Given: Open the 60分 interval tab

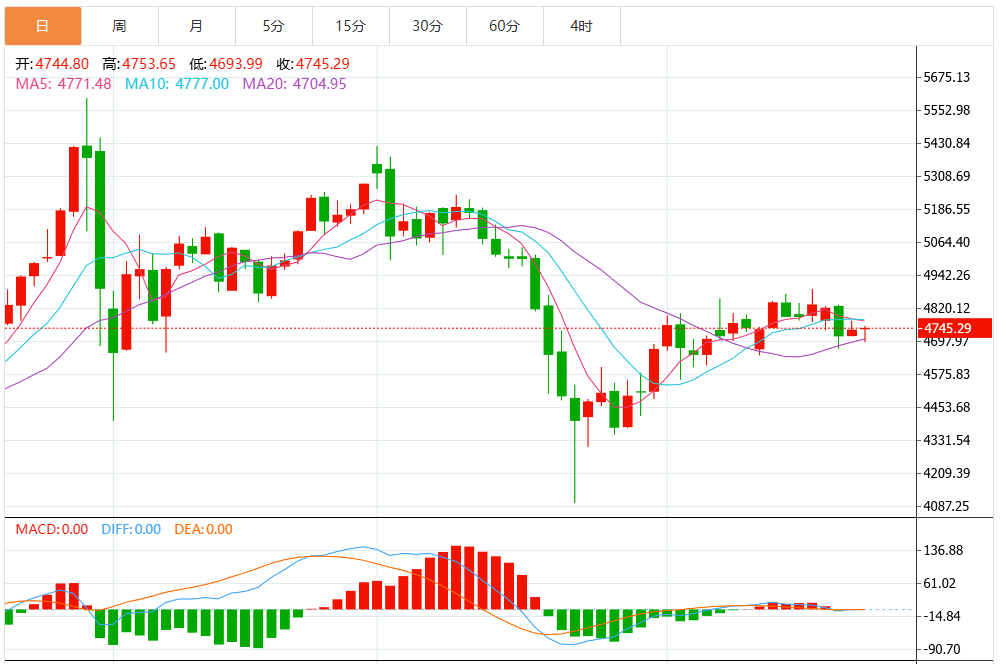Looking at the screenshot, I should pos(505,26).
